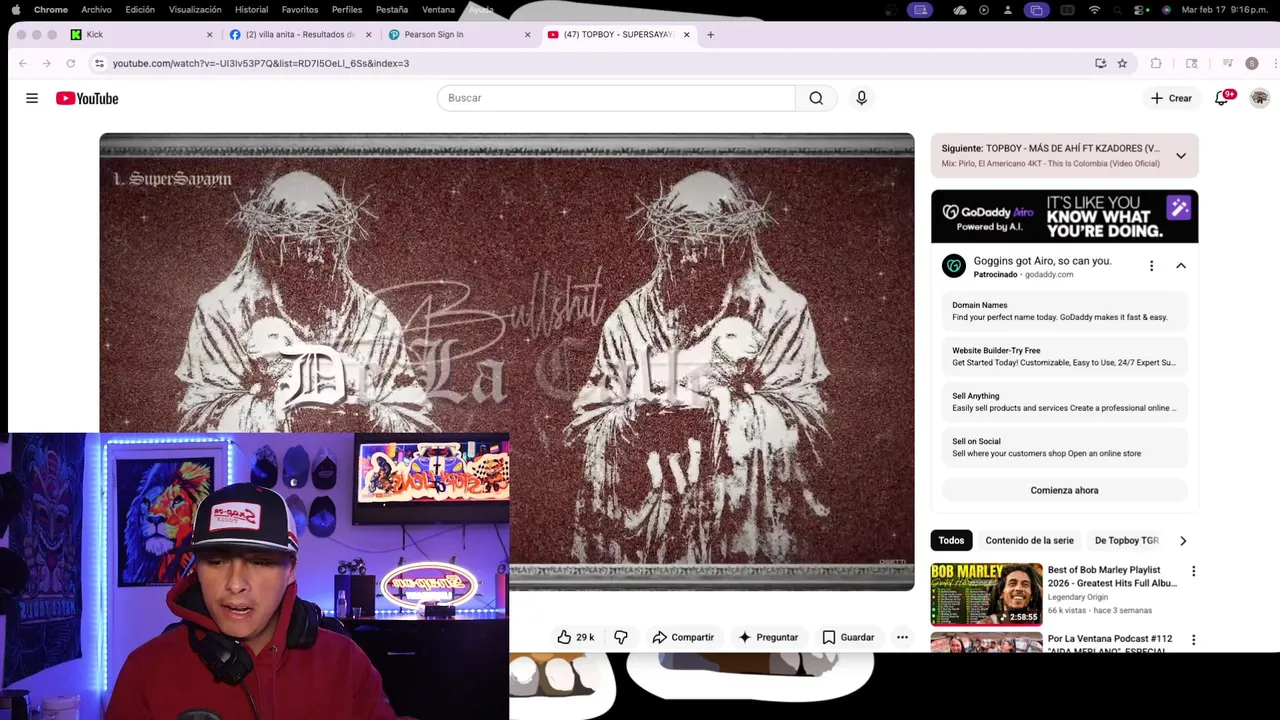Open the Visualización menu
Screen dimensions: 1280x720
(x=195, y=10)
